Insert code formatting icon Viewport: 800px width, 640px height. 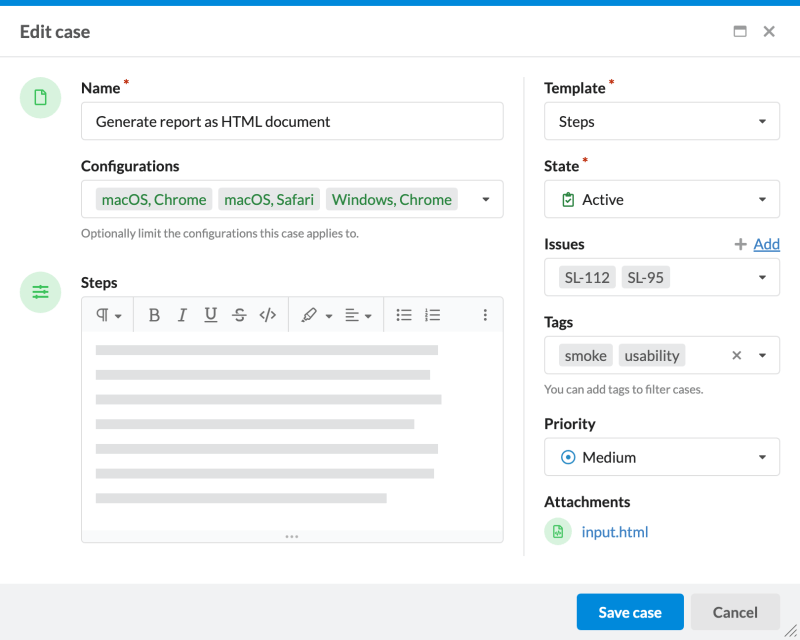[268, 315]
